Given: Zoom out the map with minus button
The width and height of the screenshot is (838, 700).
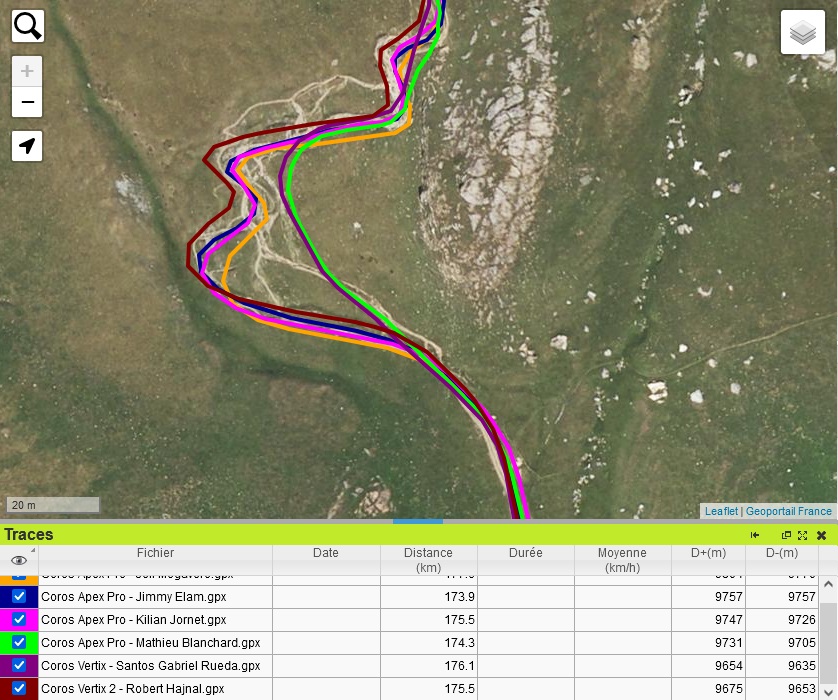Looking at the screenshot, I should (x=27, y=102).
